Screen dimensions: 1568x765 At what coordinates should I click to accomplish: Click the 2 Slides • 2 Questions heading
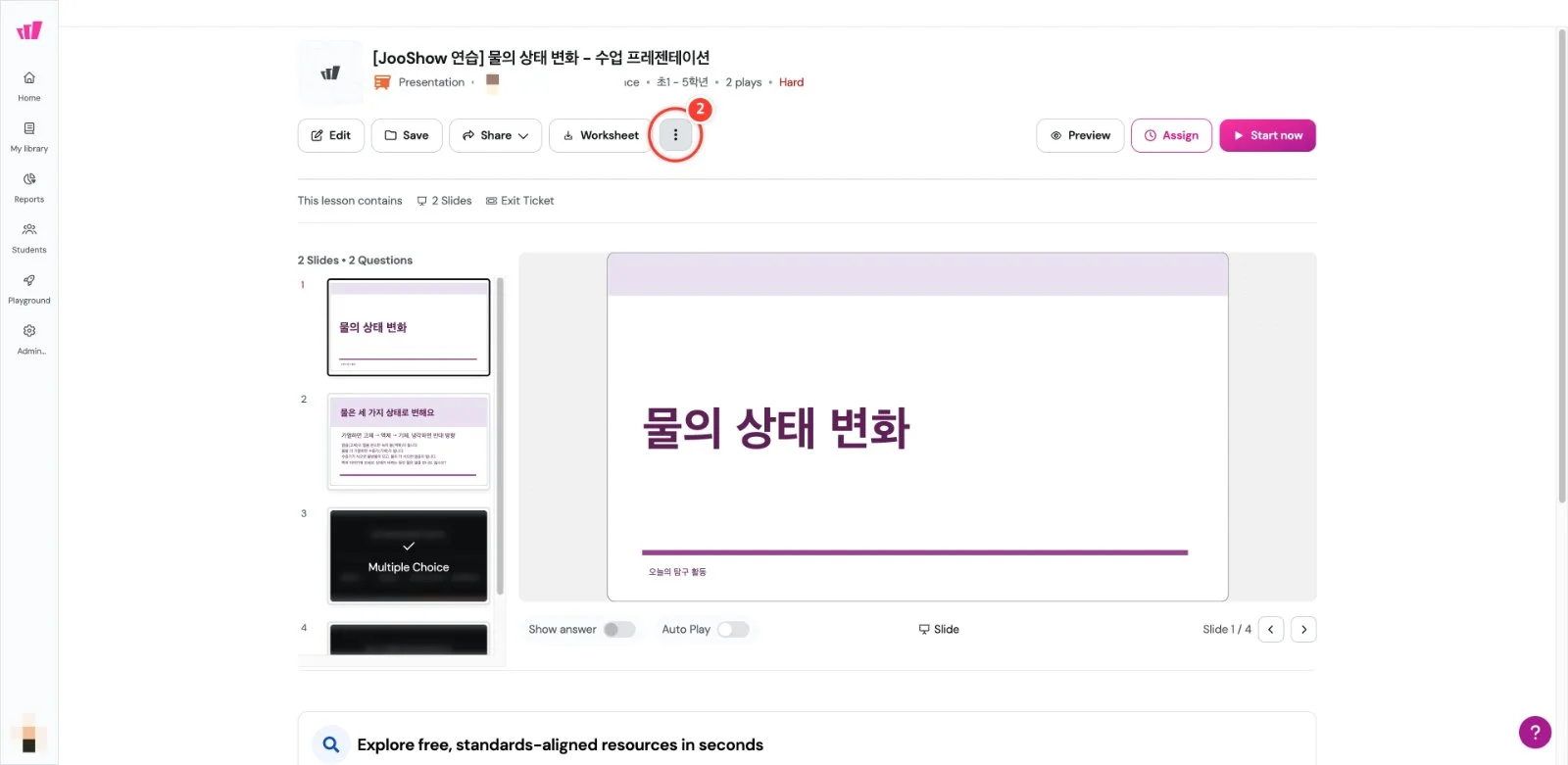click(x=355, y=261)
